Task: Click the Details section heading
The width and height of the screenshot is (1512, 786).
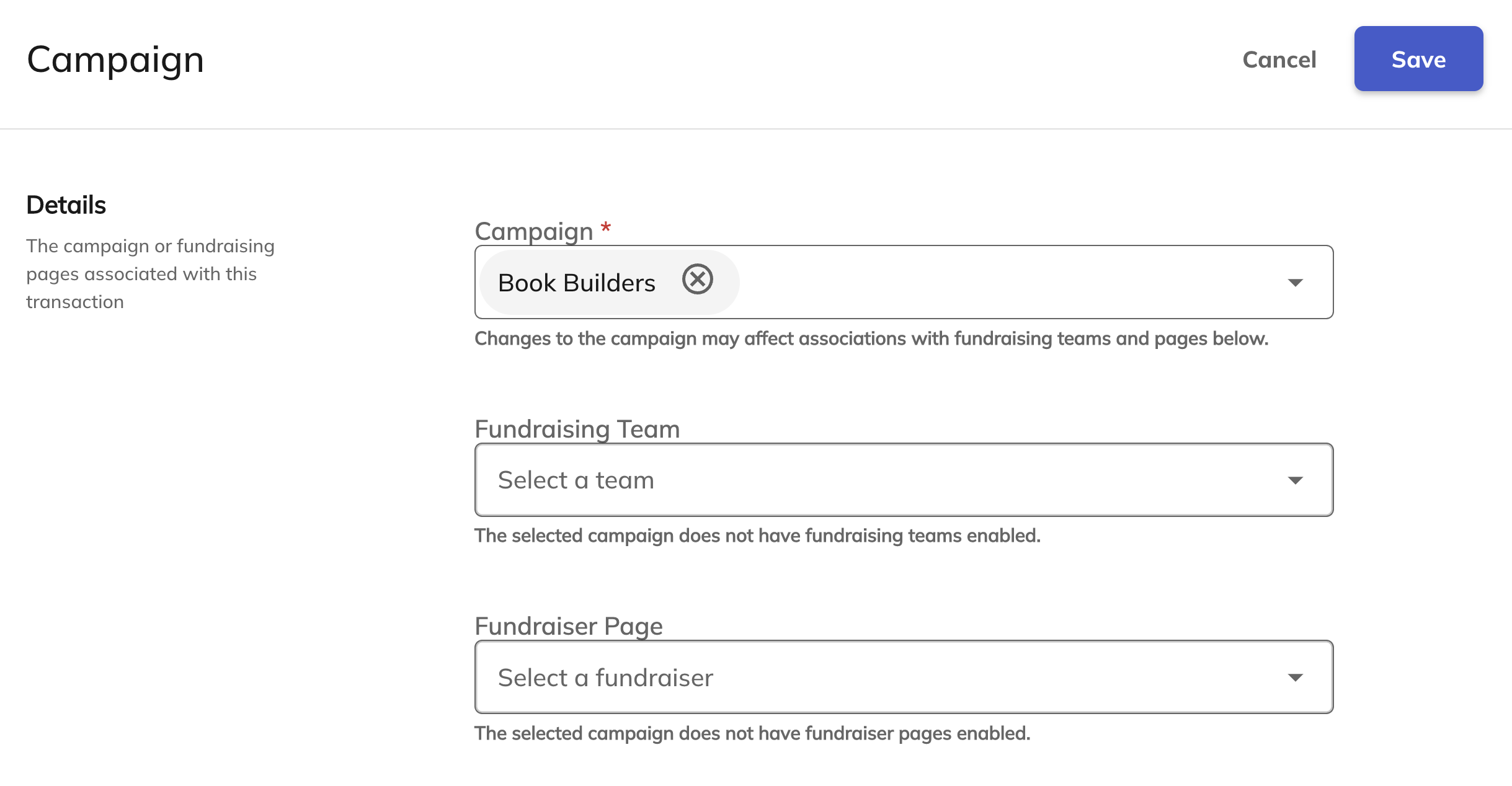Action: coord(66,205)
